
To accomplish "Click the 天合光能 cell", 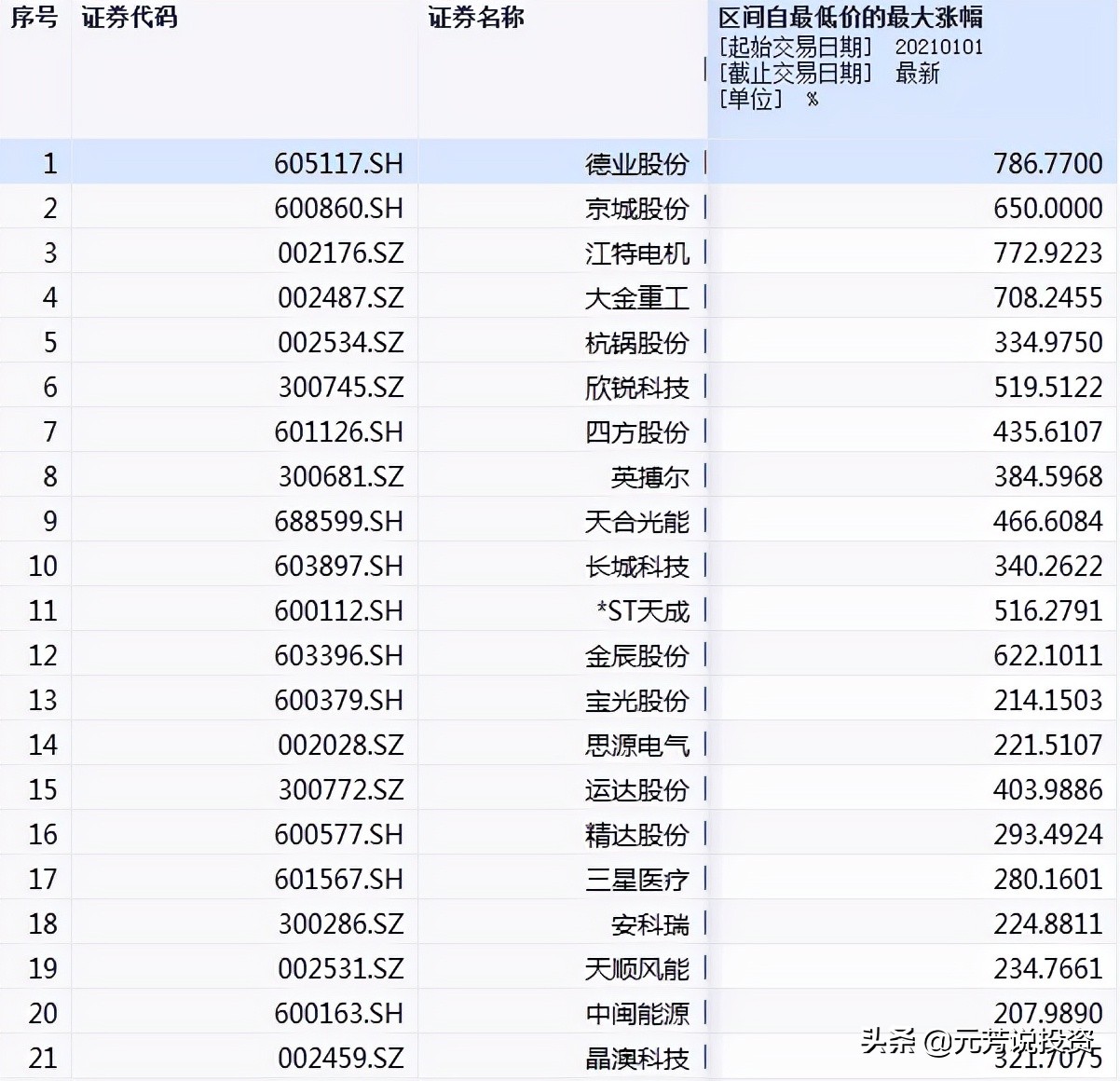I will (x=637, y=522).
